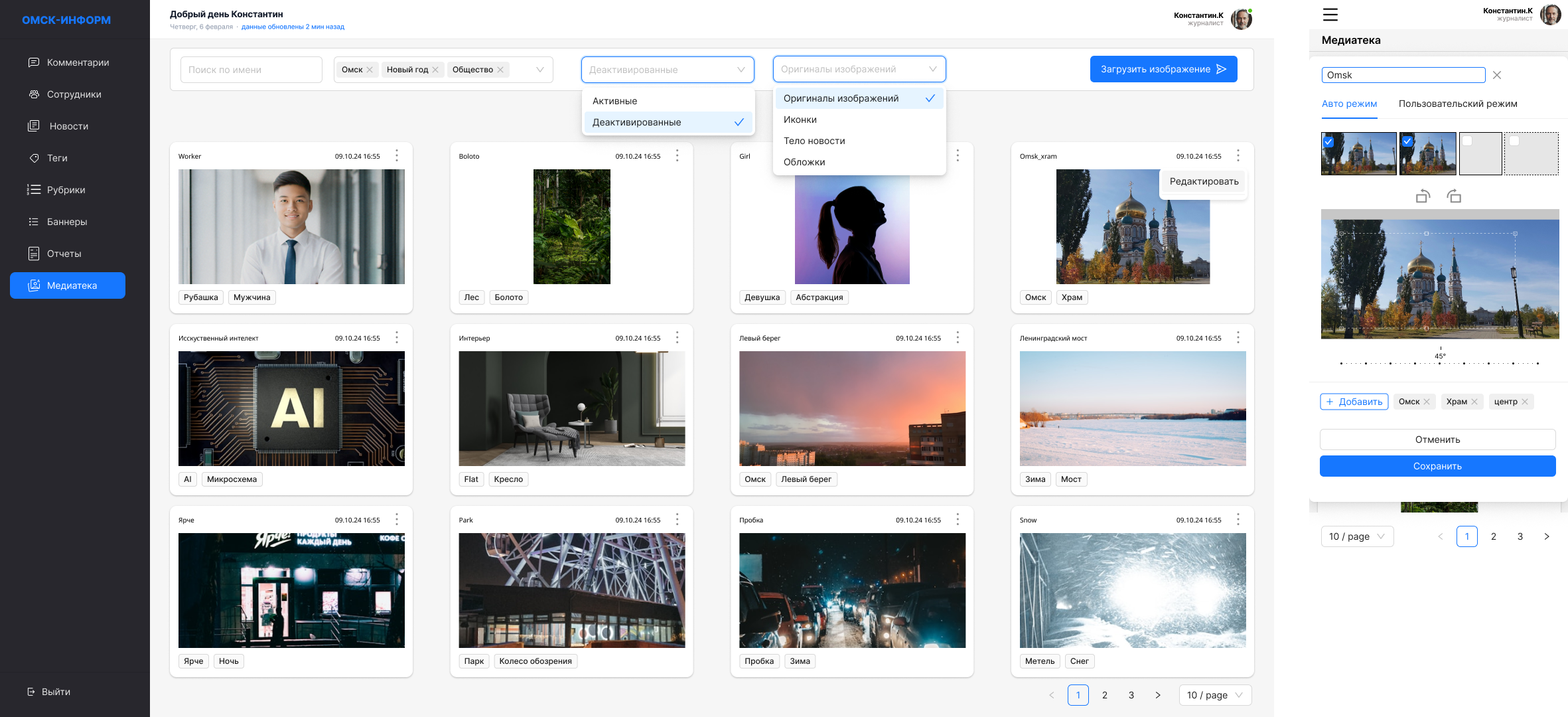
Task: Switch to the Пользовательский режим tab
Action: [1458, 104]
